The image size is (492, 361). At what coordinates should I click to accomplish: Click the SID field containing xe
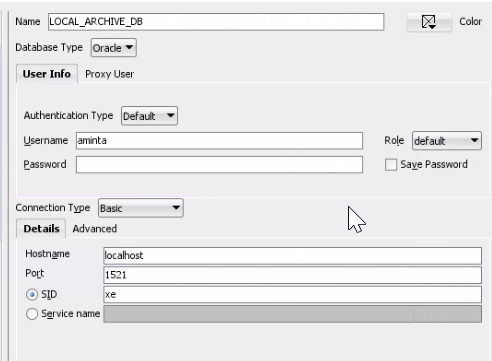click(292, 294)
